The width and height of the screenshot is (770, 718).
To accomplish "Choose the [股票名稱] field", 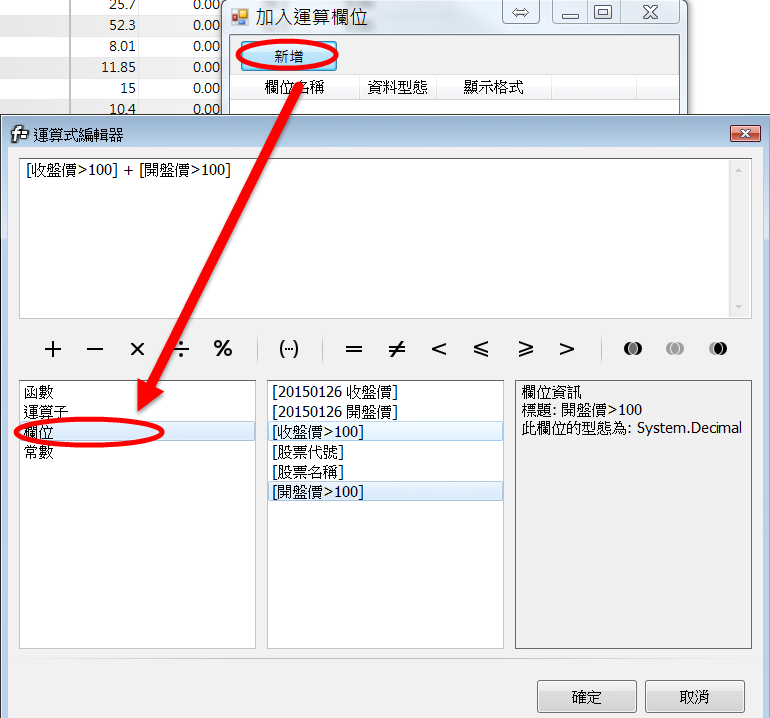I will click(385, 472).
